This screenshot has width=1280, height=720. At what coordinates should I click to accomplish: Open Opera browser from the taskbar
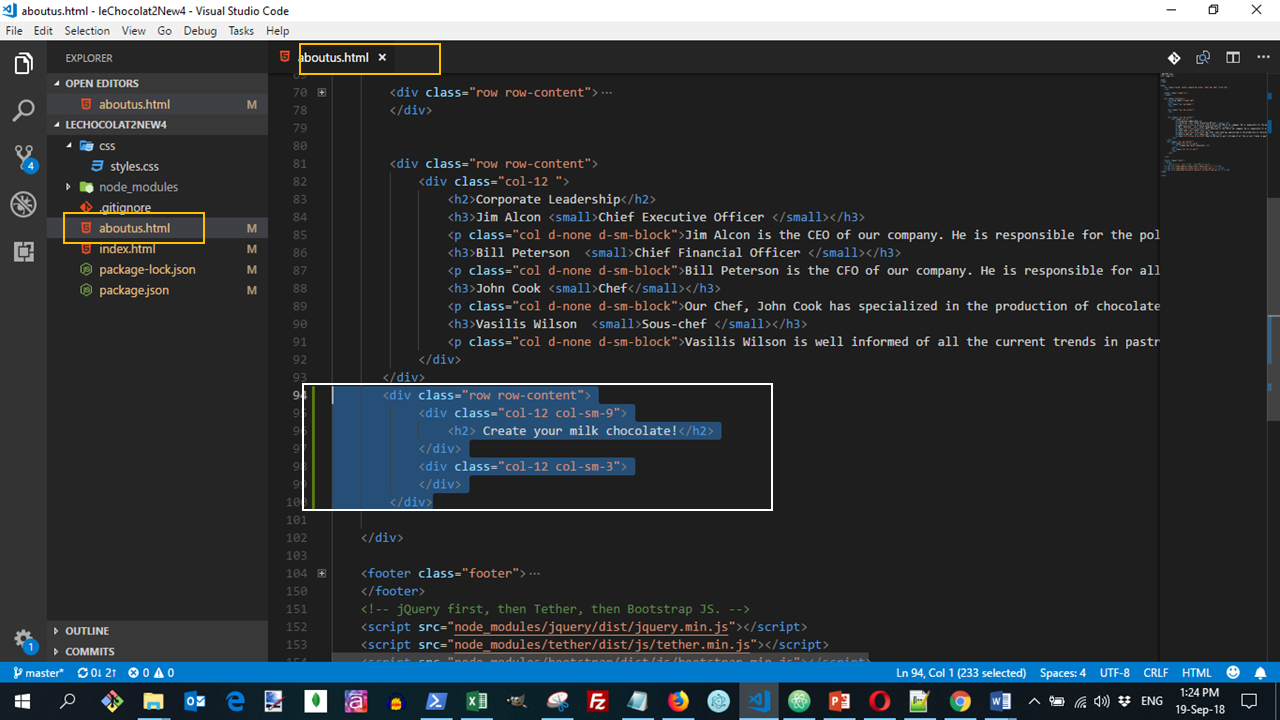tap(880, 701)
